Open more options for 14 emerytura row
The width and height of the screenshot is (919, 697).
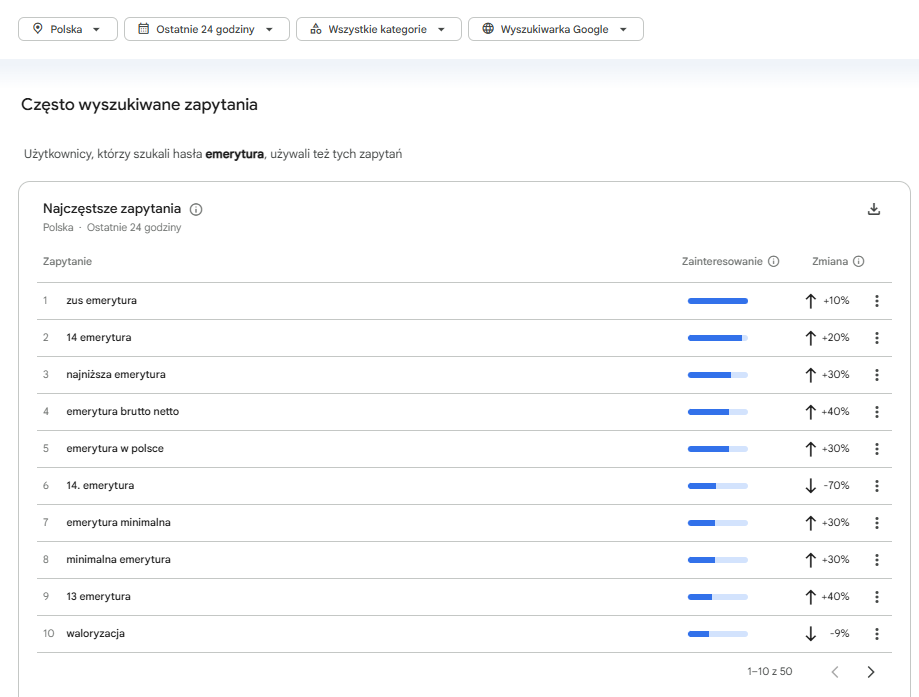pyautogui.click(x=877, y=338)
